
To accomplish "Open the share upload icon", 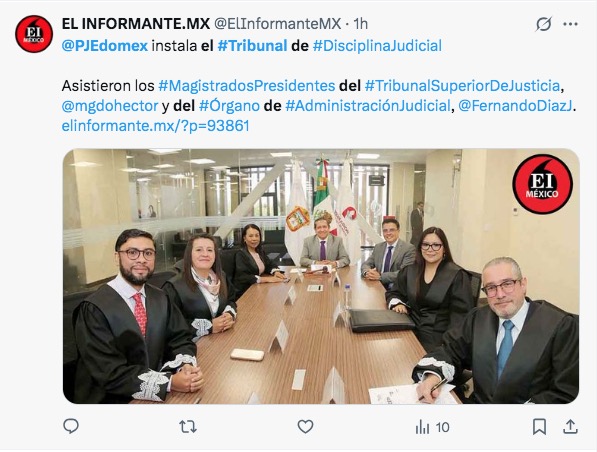I will tap(570, 426).
